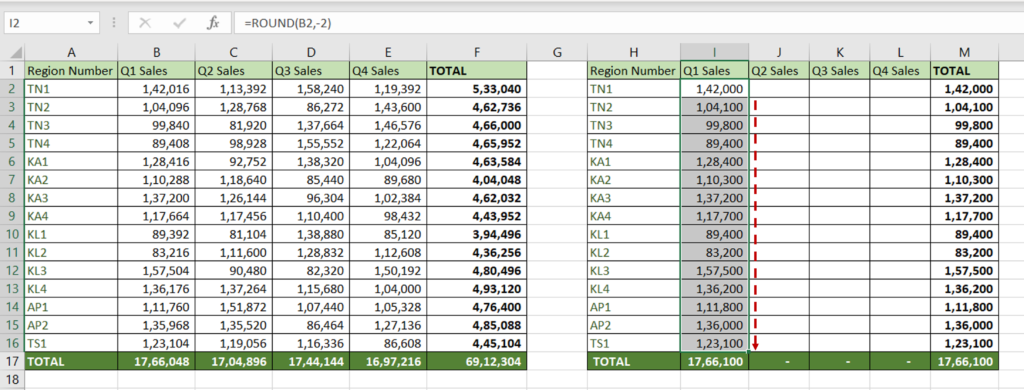Select column L header

(x=900, y=52)
